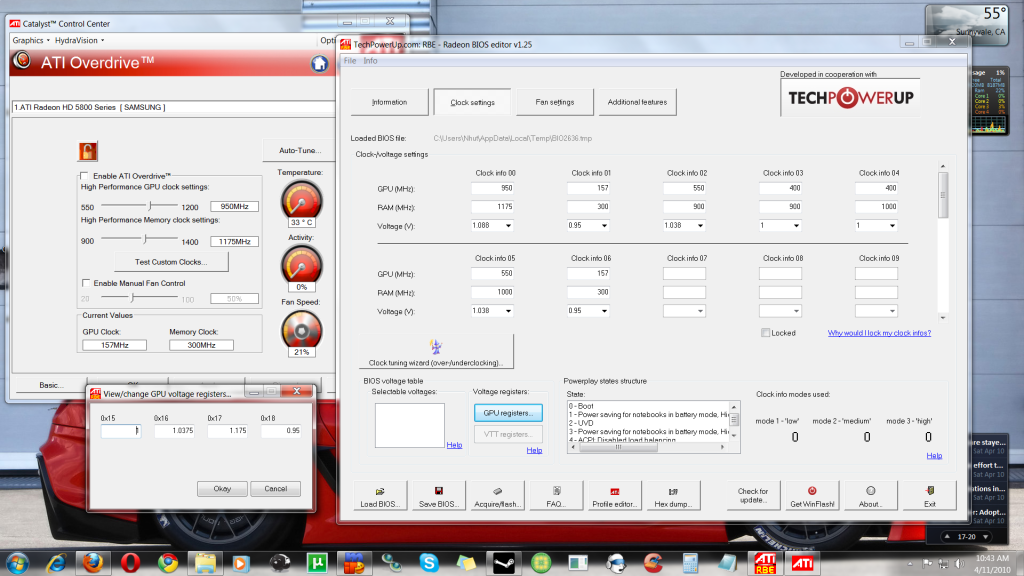Click RAM MHz field for Clock info 02
This screenshot has height=576, width=1024.
click(684, 206)
